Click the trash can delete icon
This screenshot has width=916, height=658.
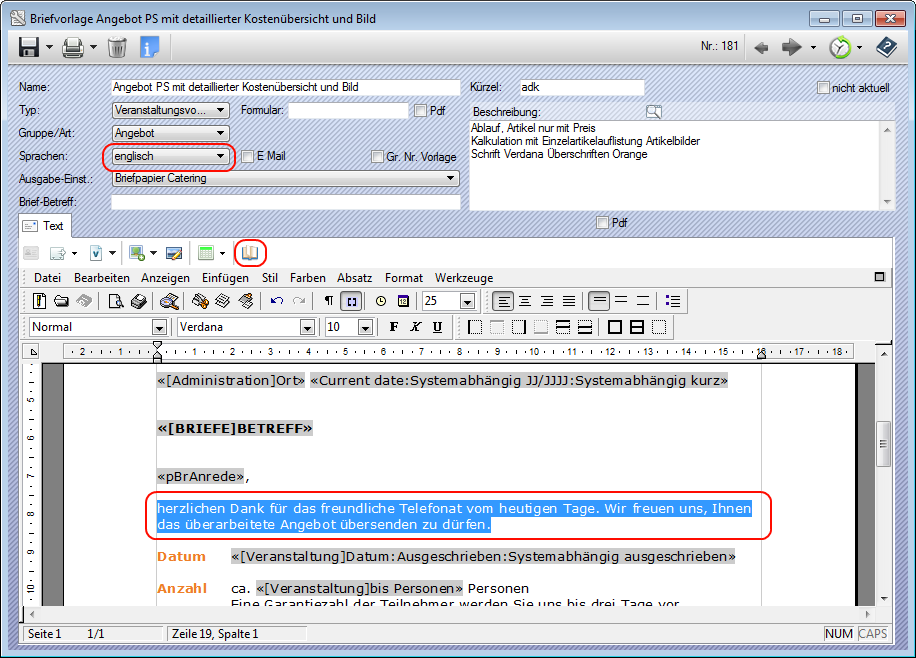click(117, 47)
